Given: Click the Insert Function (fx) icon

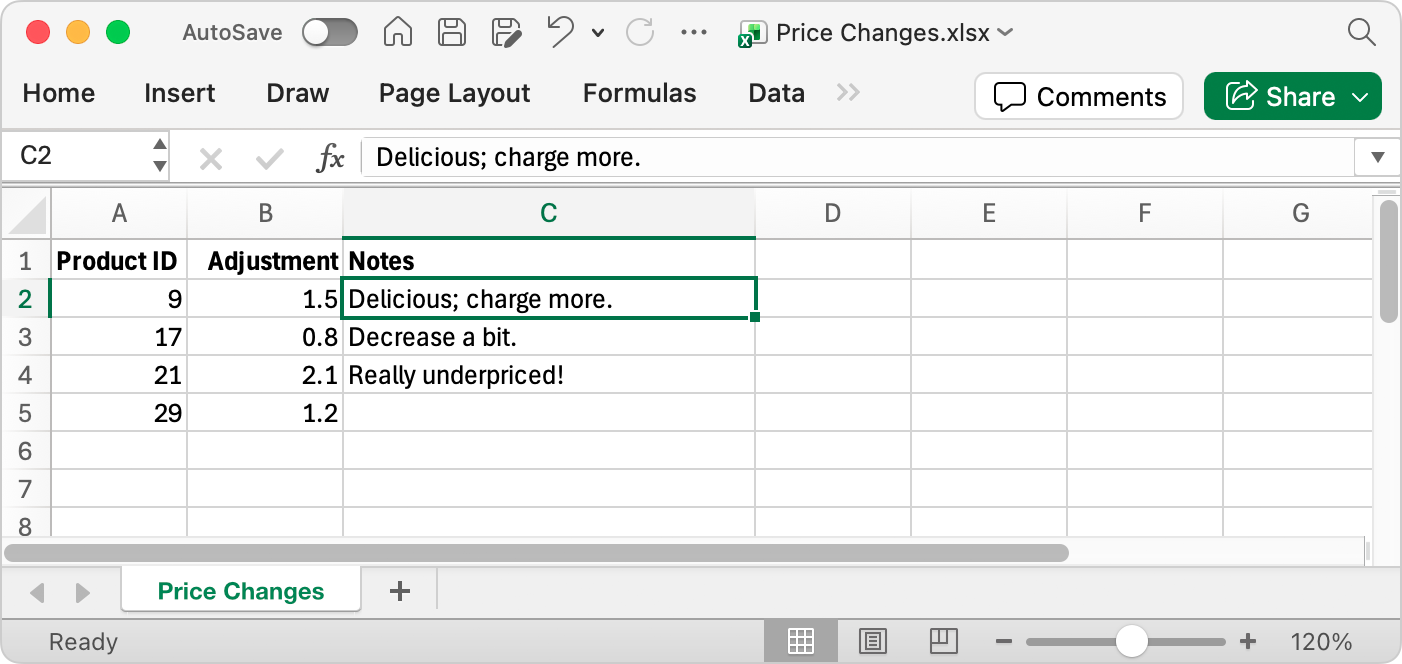Looking at the screenshot, I should click(x=330, y=156).
